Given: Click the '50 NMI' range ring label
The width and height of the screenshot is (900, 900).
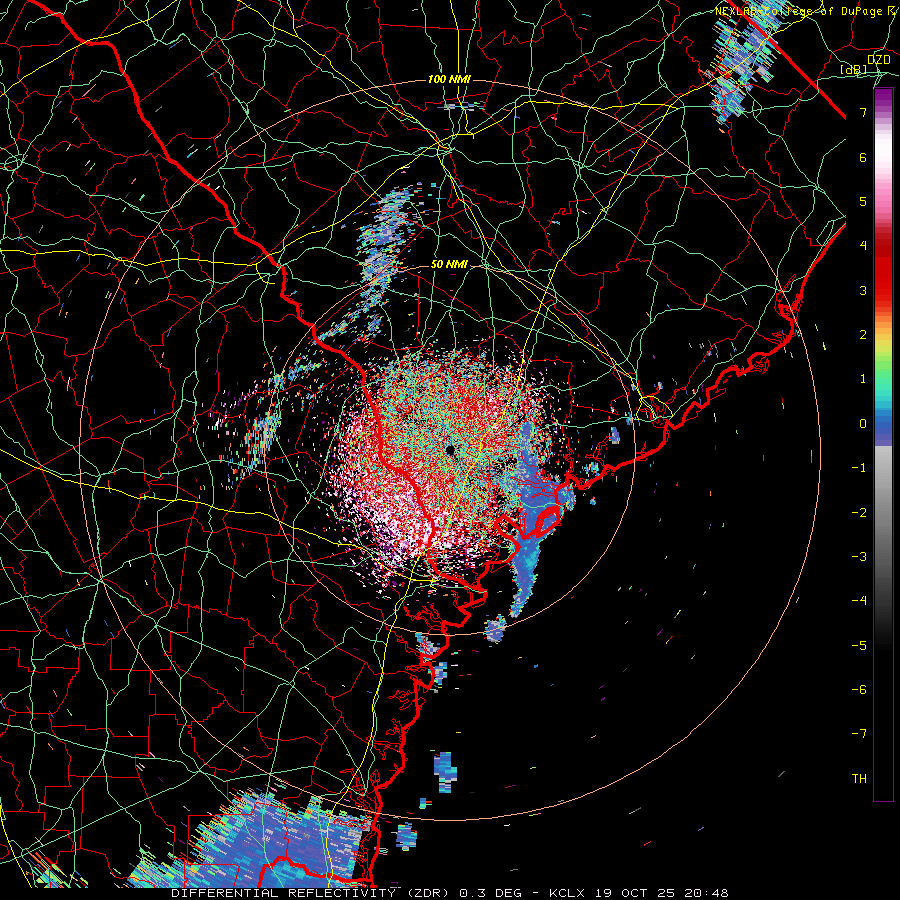Looking at the screenshot, I should pos(449,265).
